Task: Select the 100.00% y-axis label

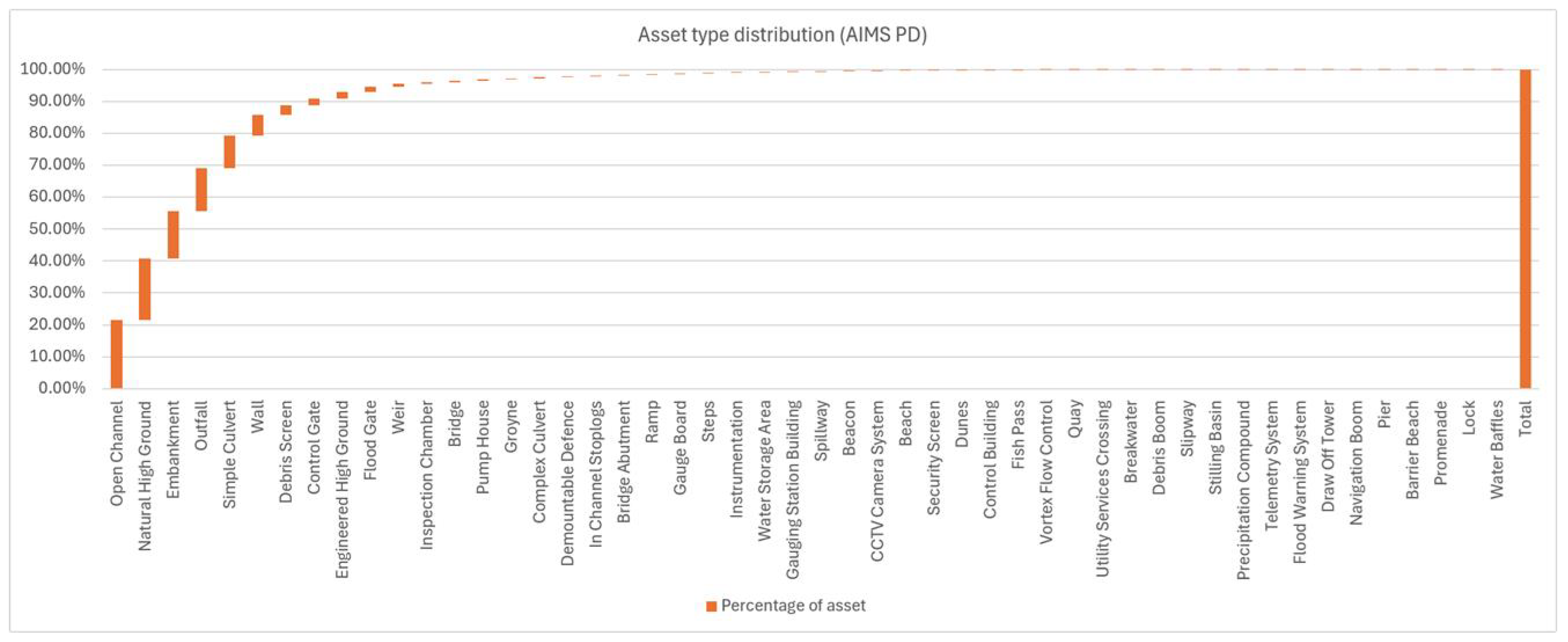Action: tap(53, 69)
